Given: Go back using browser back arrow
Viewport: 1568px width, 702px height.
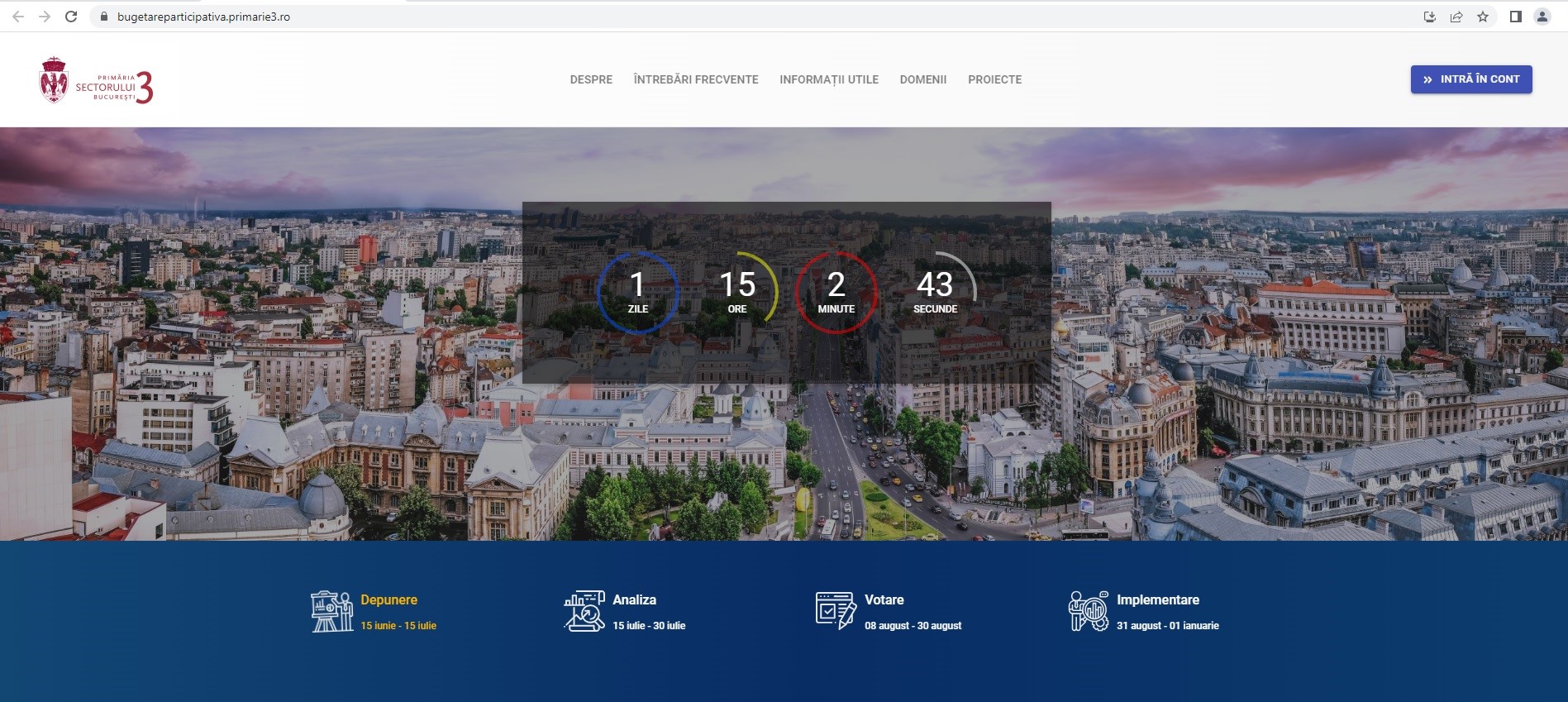Looking at the screenshot, I should 18,17.
